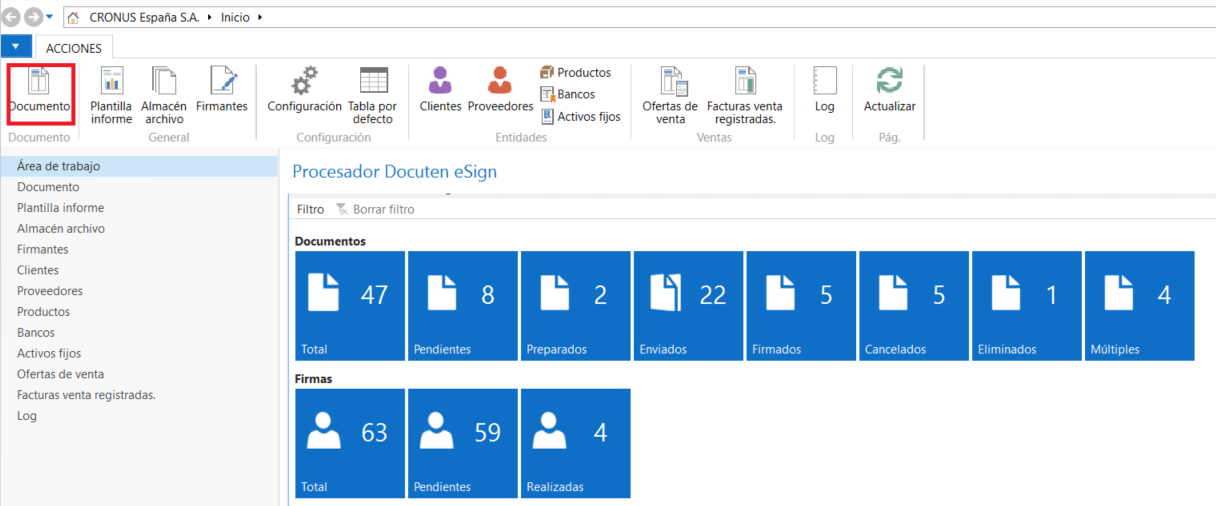Open the Pendientes documents tile
The width and height of the screenshot is (1216, 506).
click(463, 306)
